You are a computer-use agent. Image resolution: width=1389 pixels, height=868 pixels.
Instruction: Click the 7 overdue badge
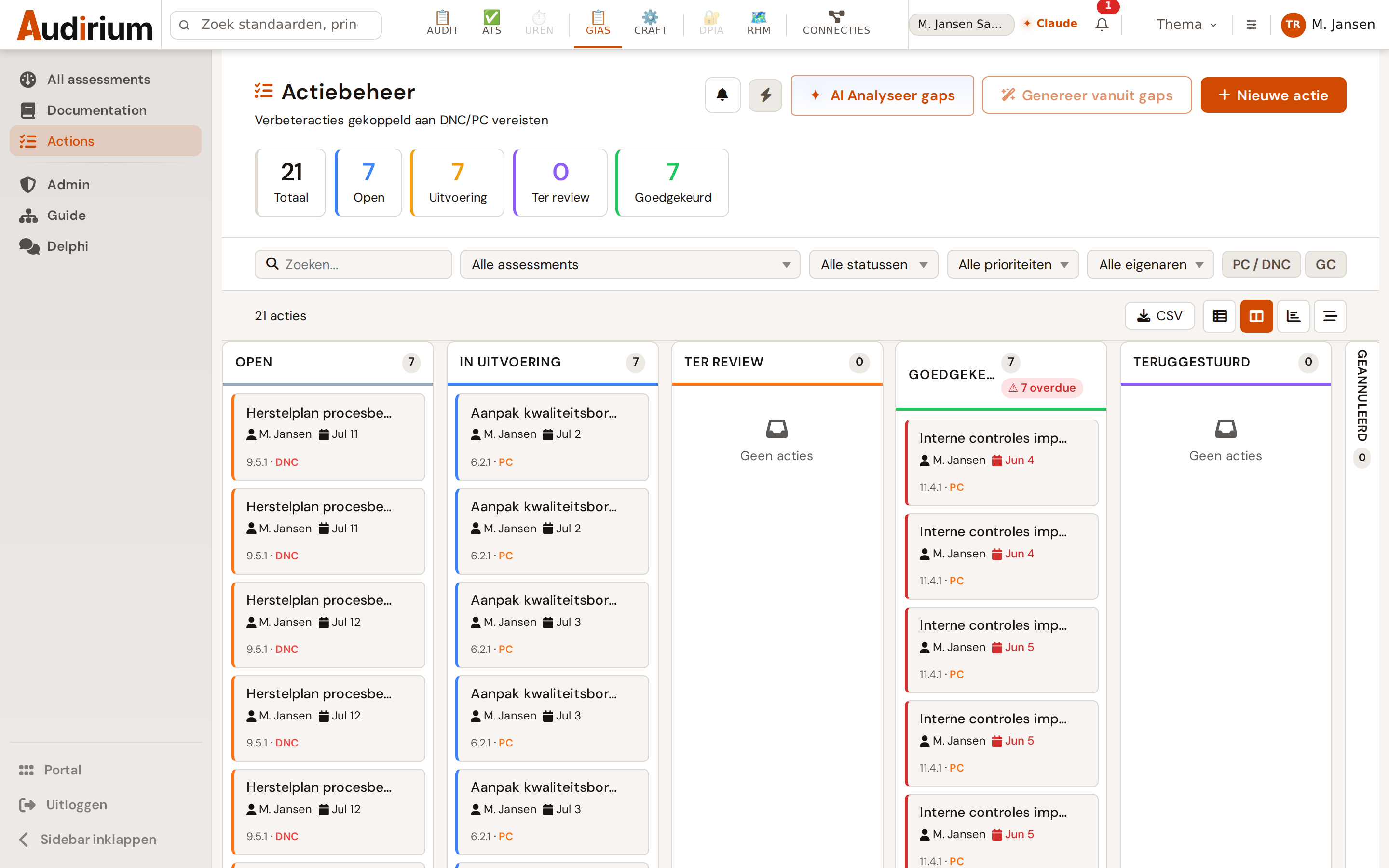(x=1042, y=388)
